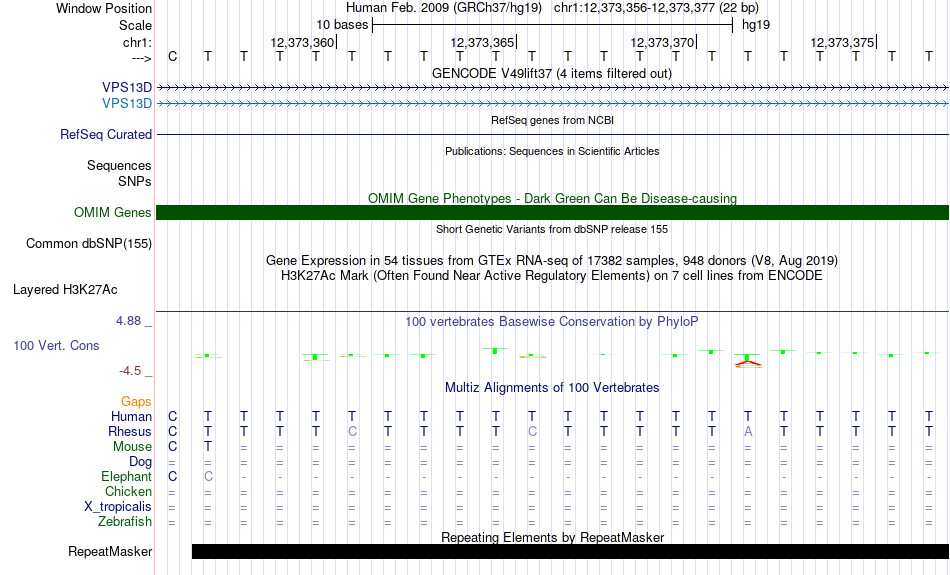The width and height of the screenshot is (950, 575).
Task: Click the H3K27Ac Mark ENCODE track title
Action: coord(552,276)
